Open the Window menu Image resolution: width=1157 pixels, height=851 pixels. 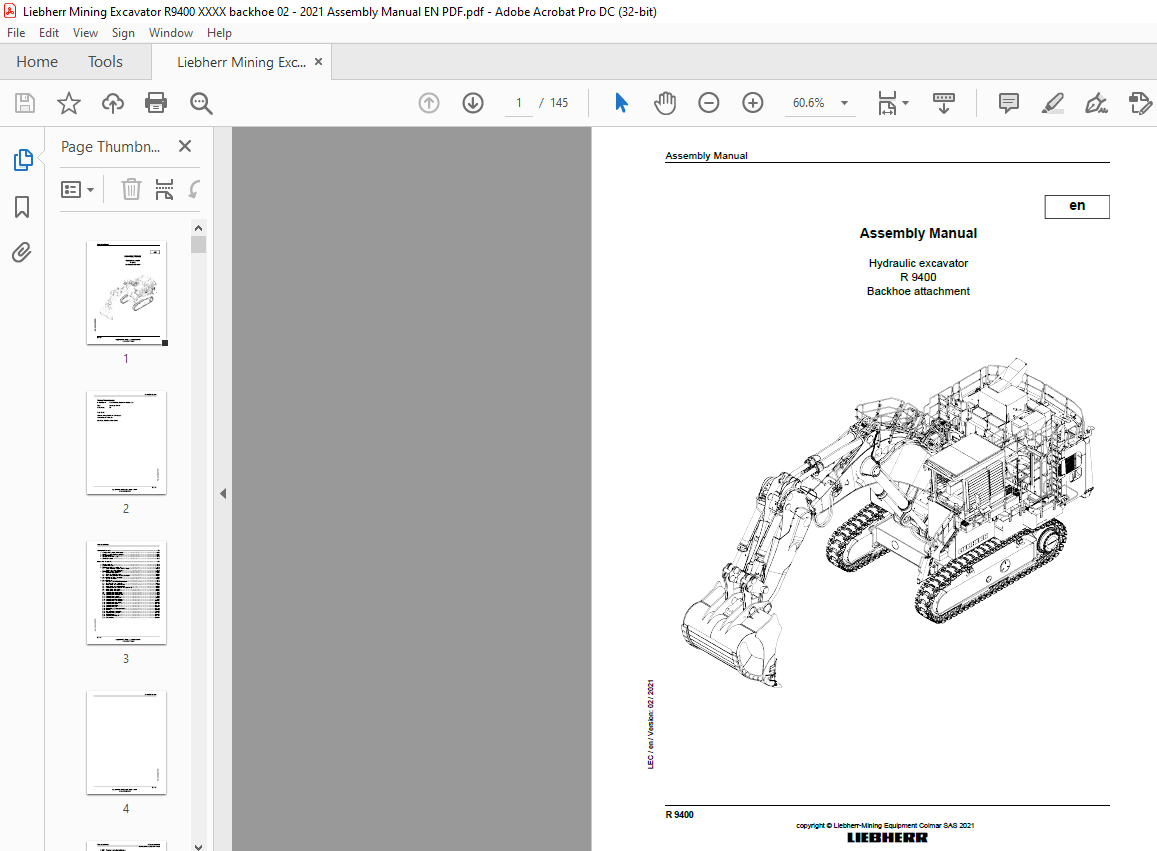pyautogui.click(x=170, y=32)
